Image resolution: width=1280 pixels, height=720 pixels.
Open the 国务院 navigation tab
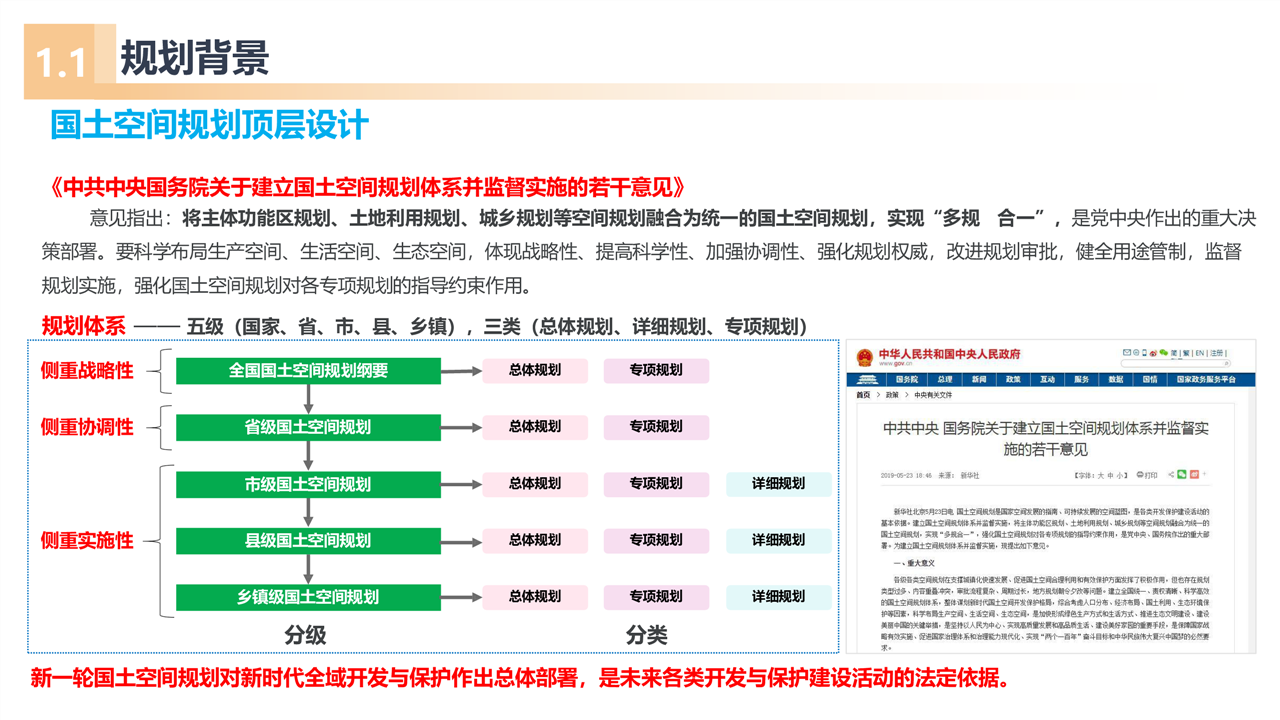(907, 380)
